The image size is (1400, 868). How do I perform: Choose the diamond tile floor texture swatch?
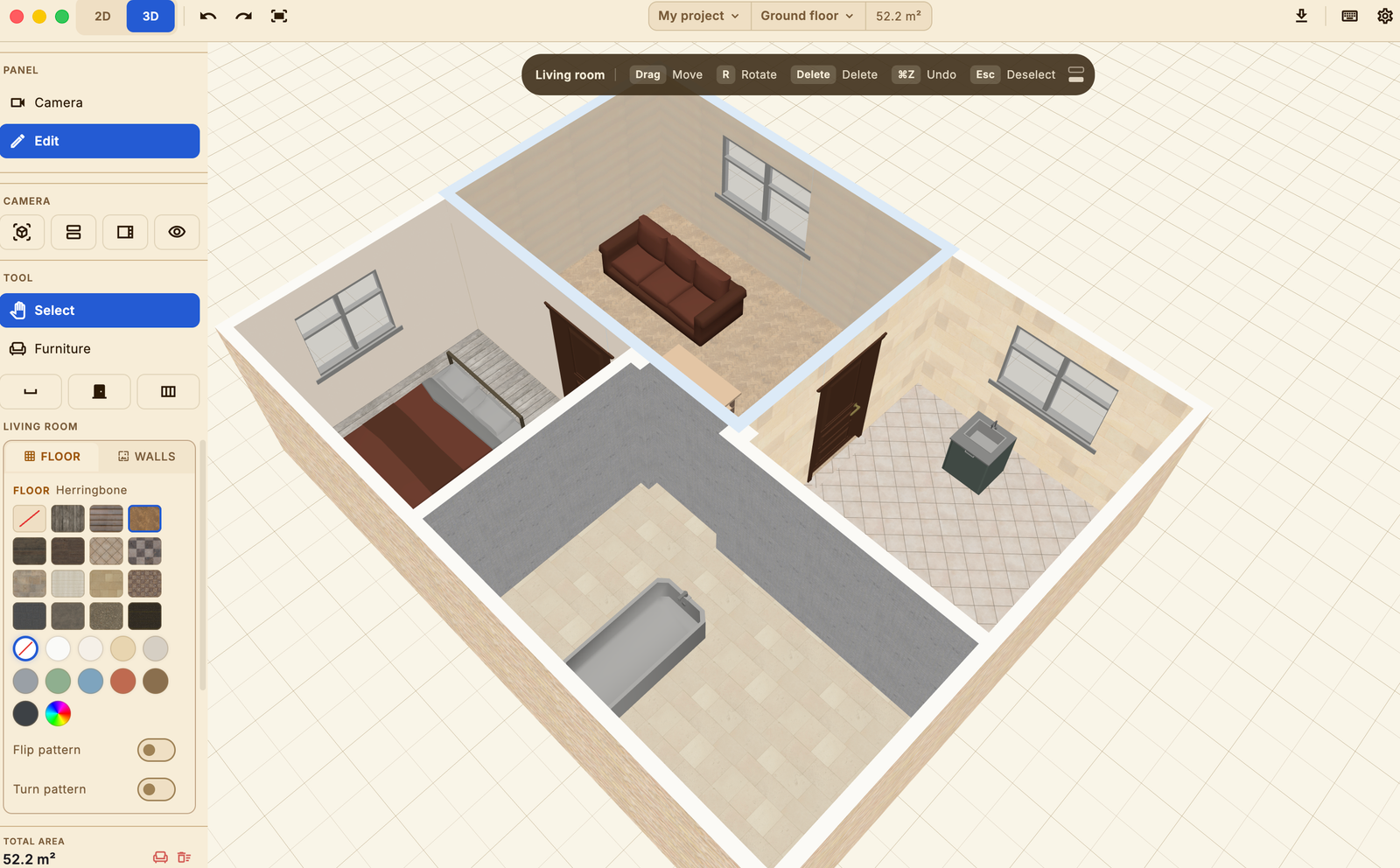[x=106, y=551]
